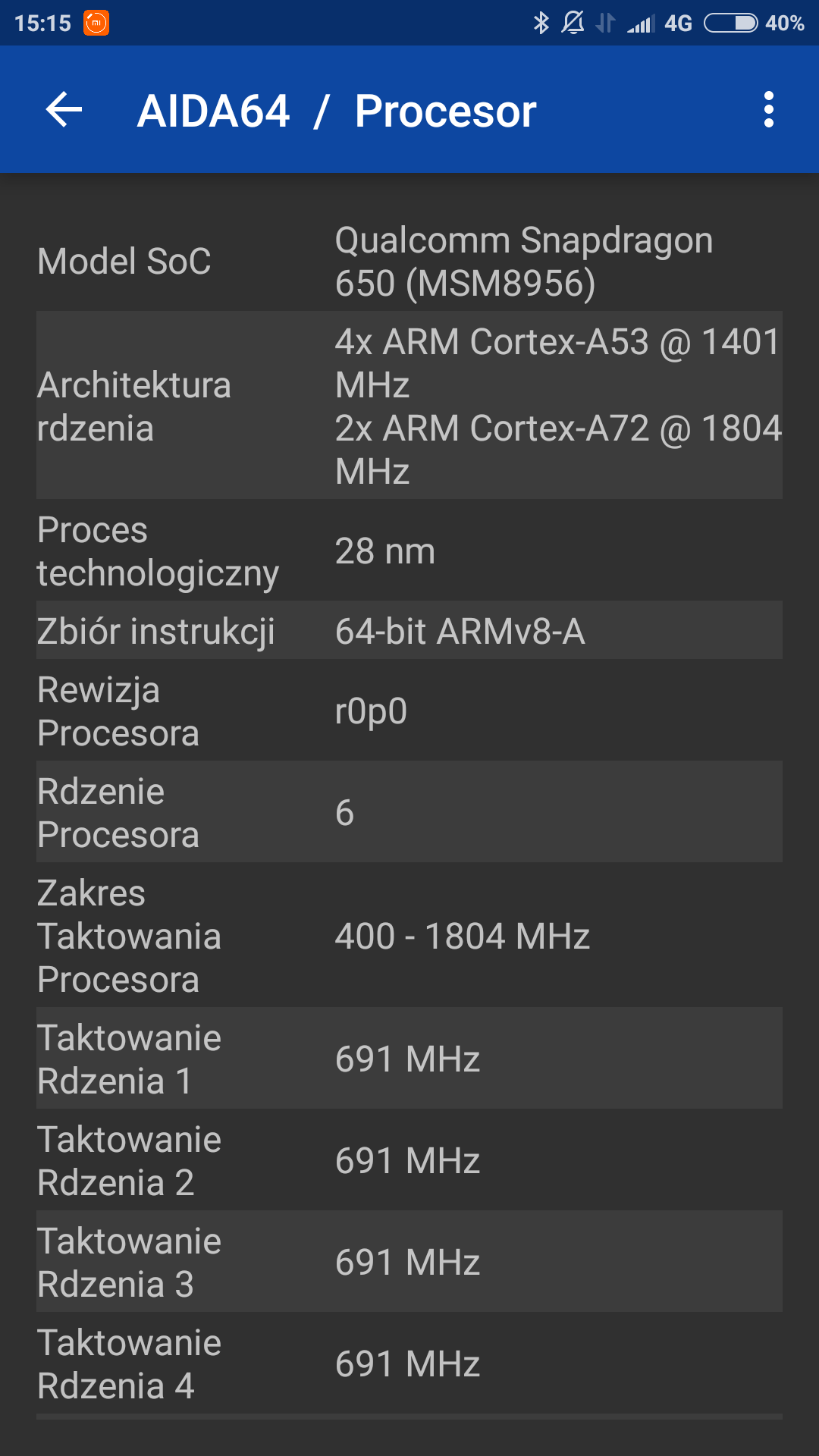The height and width of the screenshot is (1456, 819).
Task: Tap the status bar clock showing 15:15
Action: pyautogui.click(x=42, y=24)
